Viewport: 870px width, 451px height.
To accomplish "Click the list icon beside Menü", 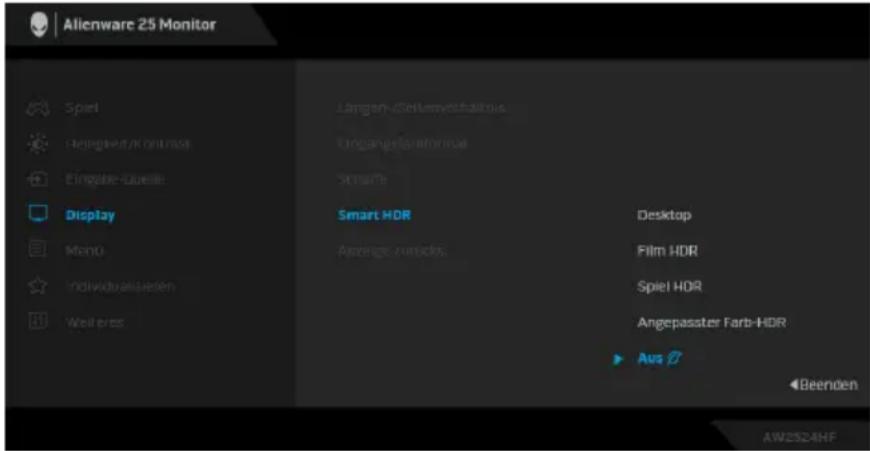I will click(37, 250).
